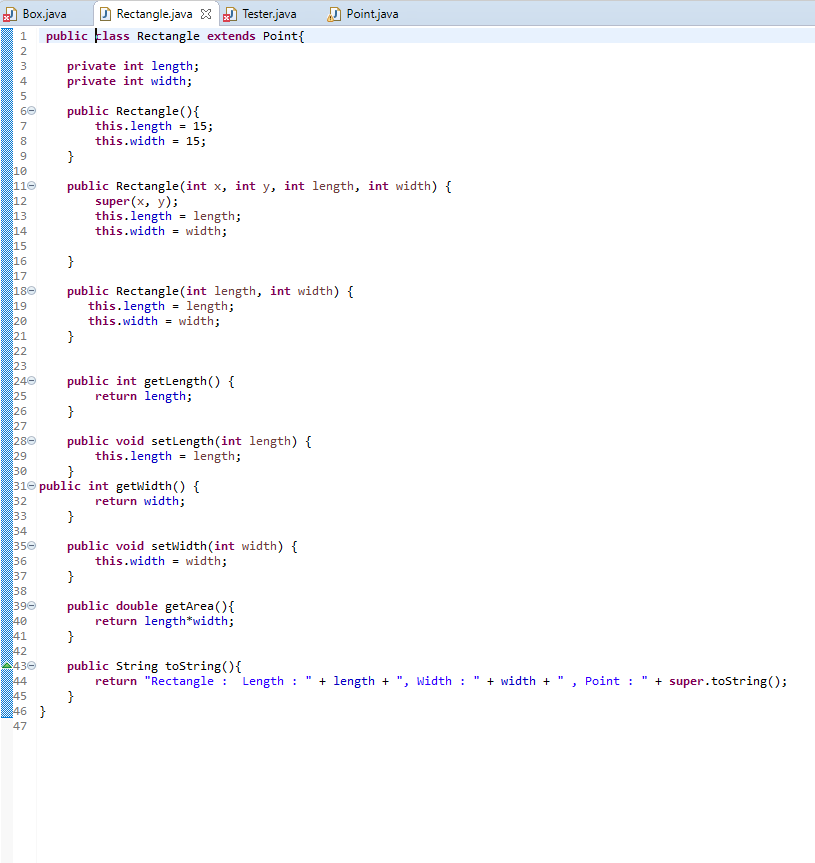Click 'getWidth' method name

(x=144, y=487)
